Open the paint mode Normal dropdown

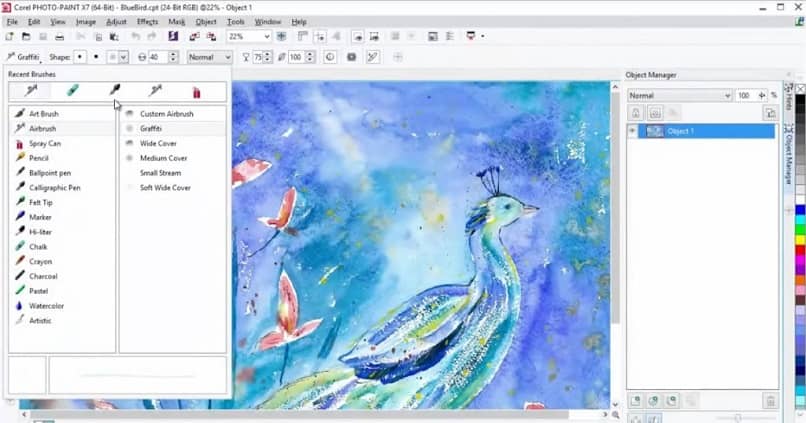[x=209, y=57]
